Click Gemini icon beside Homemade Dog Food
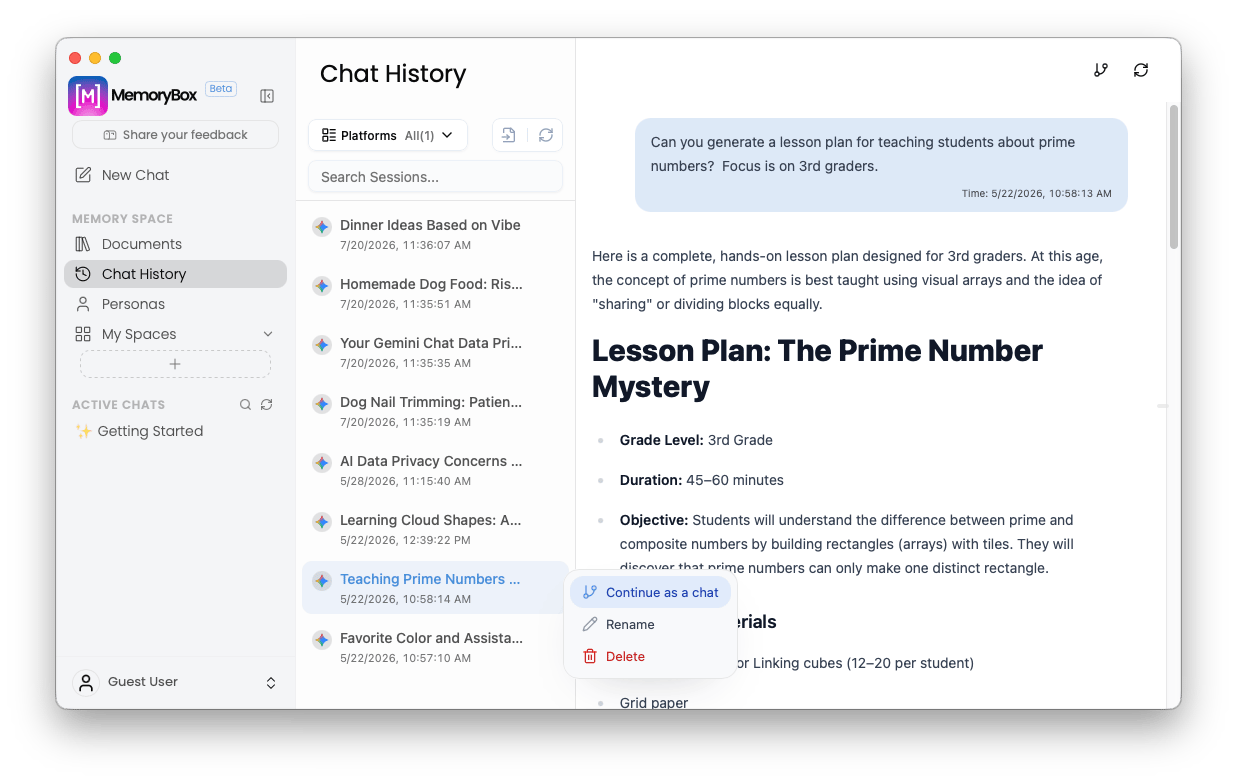This screenshot has height=783, width=1237. point(321,286)
